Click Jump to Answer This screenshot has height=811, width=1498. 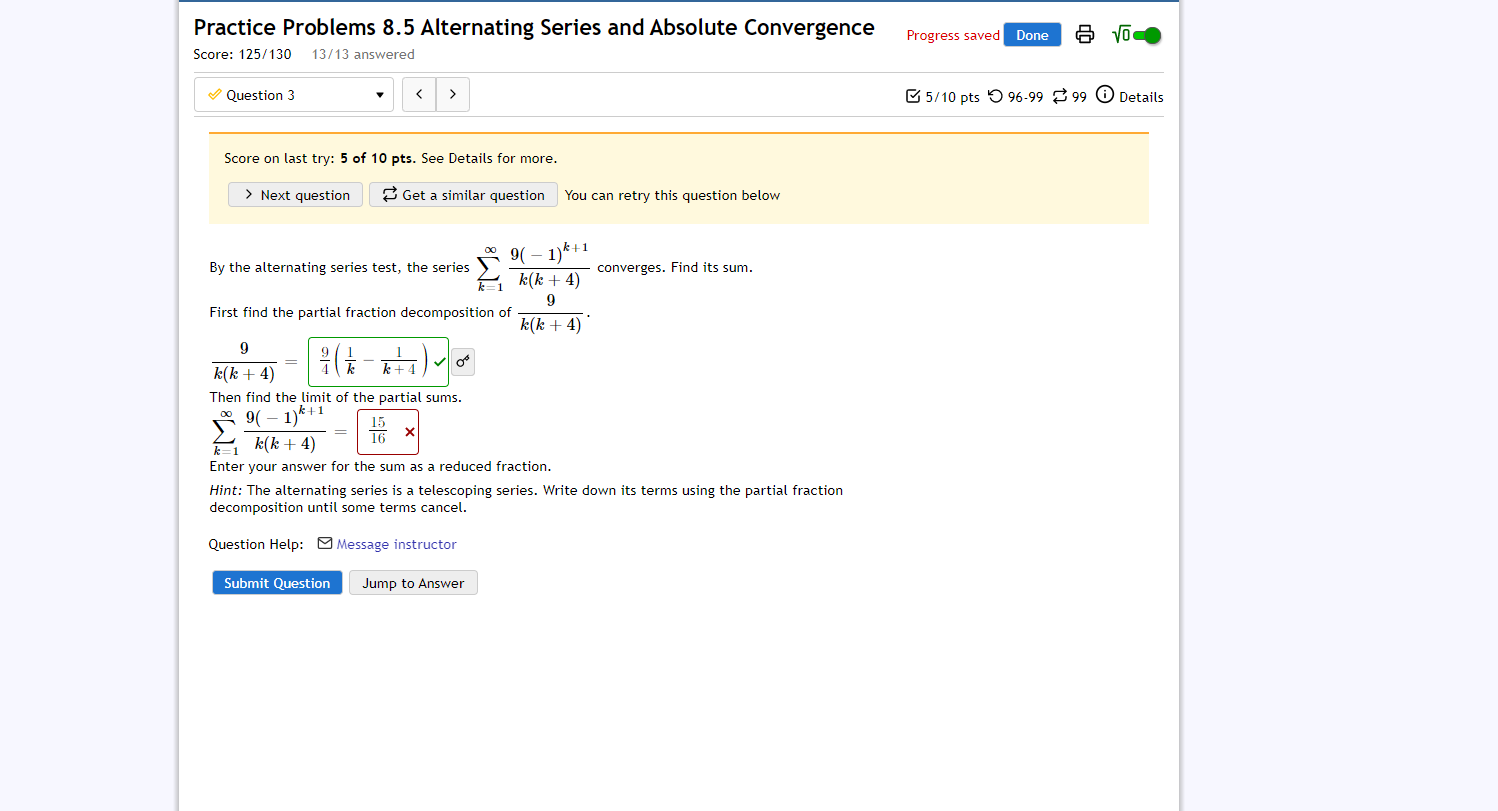pyautogui.click(x=413, y=582)
